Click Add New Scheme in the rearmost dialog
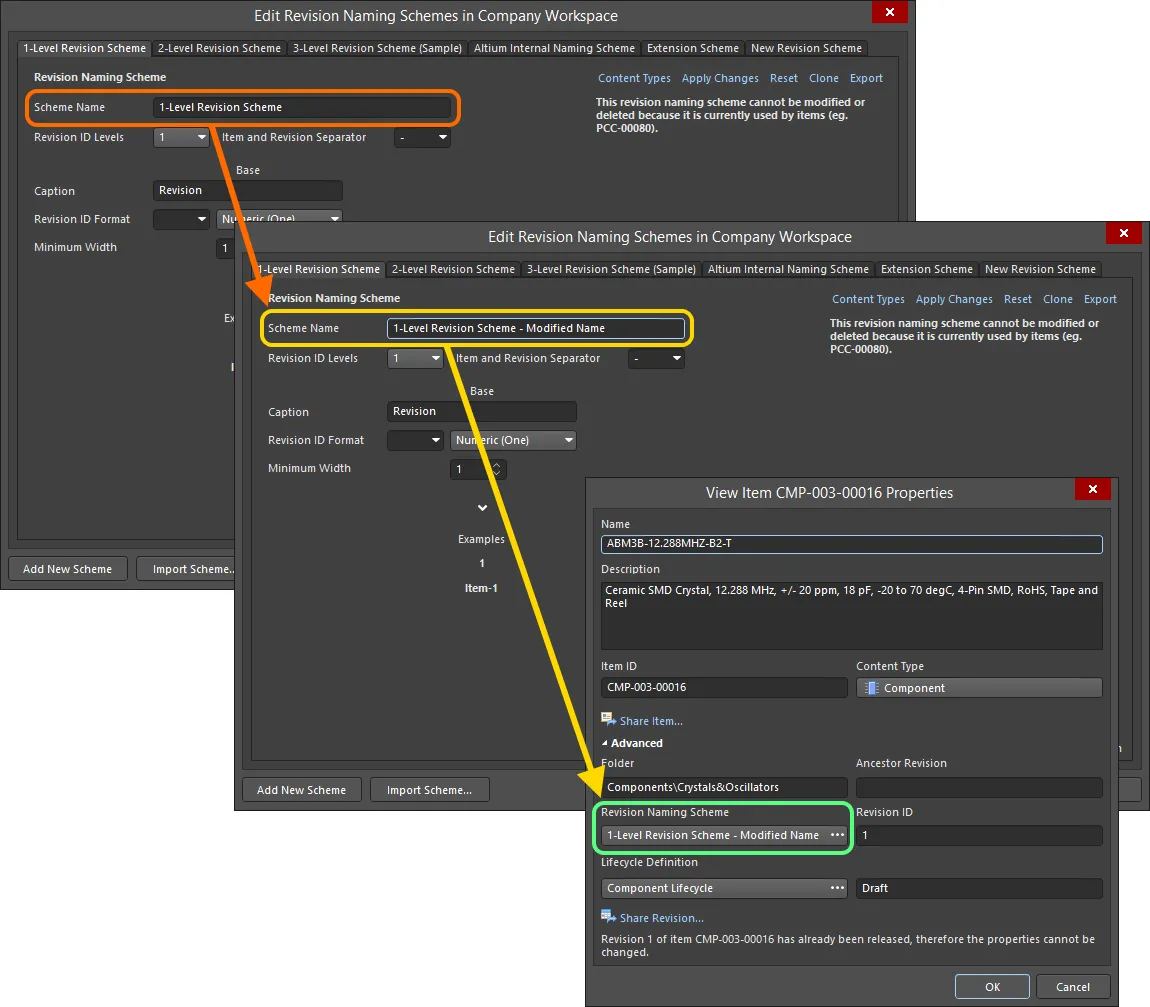The height and width of the screenshot is (1007, 1150). coord(67,568)
